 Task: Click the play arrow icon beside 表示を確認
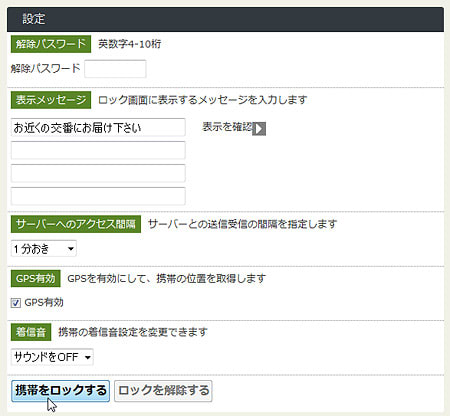point(259,129)
